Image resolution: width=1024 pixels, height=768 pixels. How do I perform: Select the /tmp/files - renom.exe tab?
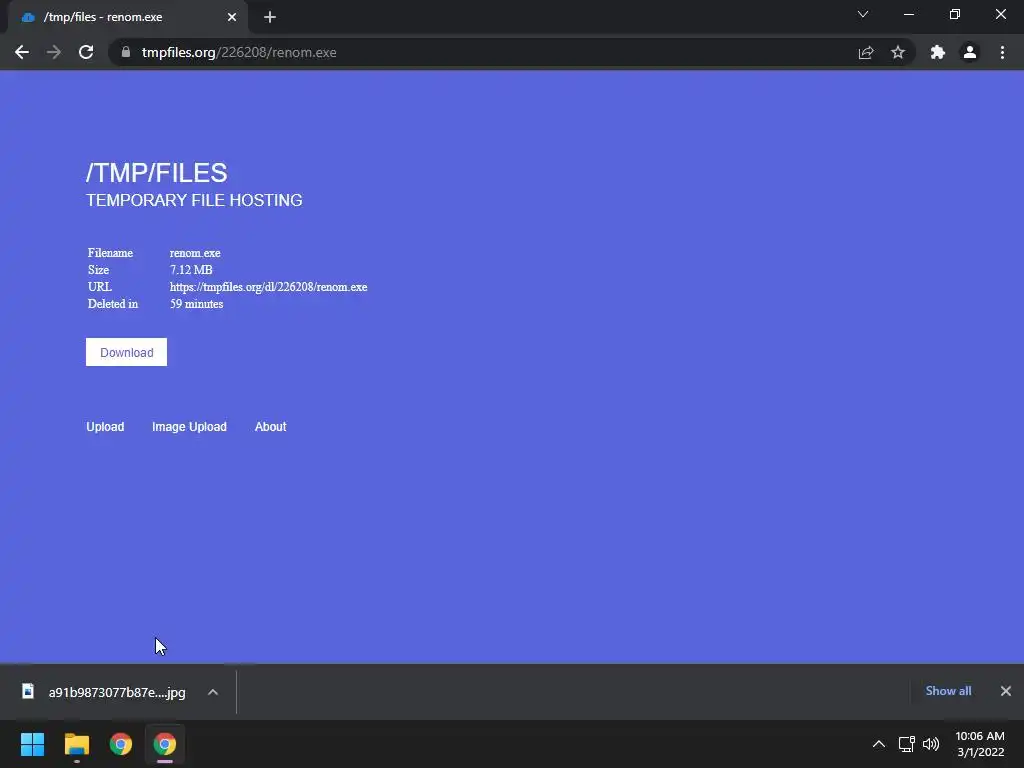point(128,17)
